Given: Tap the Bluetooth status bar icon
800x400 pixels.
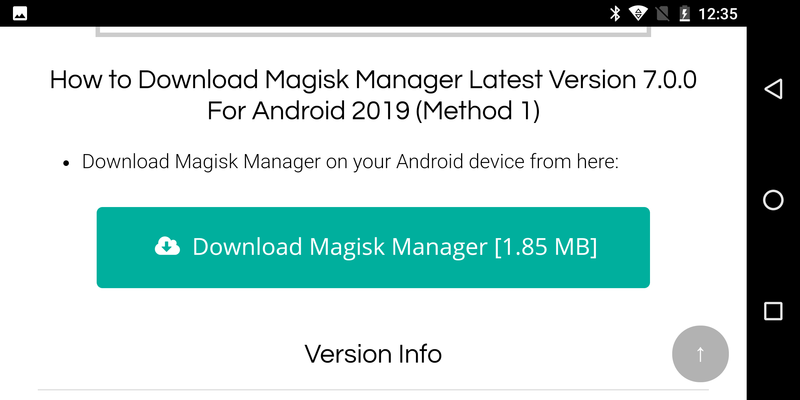Looking at the screenshot, I should [x=615, y=13].
